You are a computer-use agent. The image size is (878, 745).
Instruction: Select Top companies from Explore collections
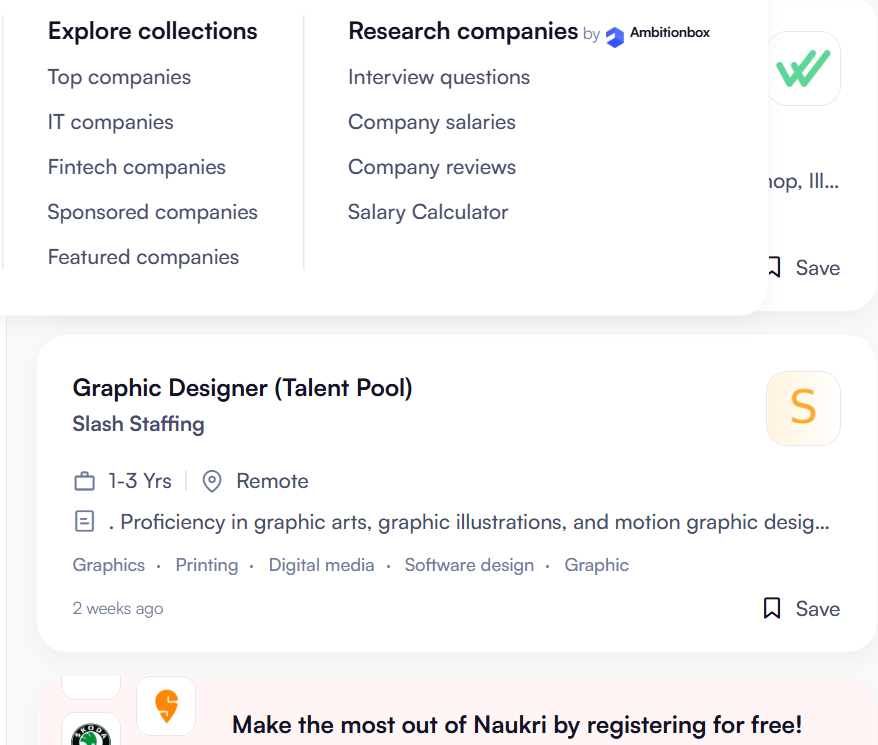(x=119, y=77)
